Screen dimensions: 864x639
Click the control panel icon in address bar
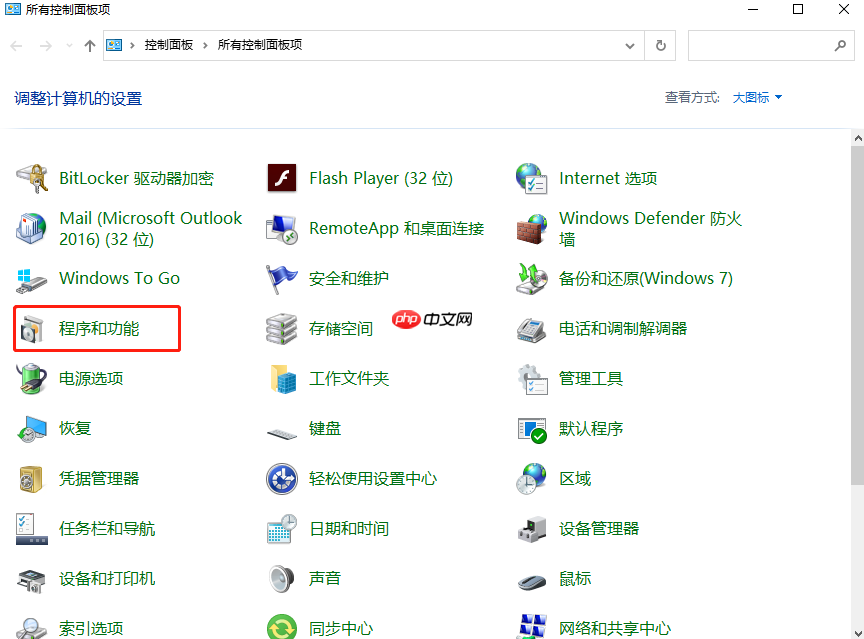[x=114, y=45]
